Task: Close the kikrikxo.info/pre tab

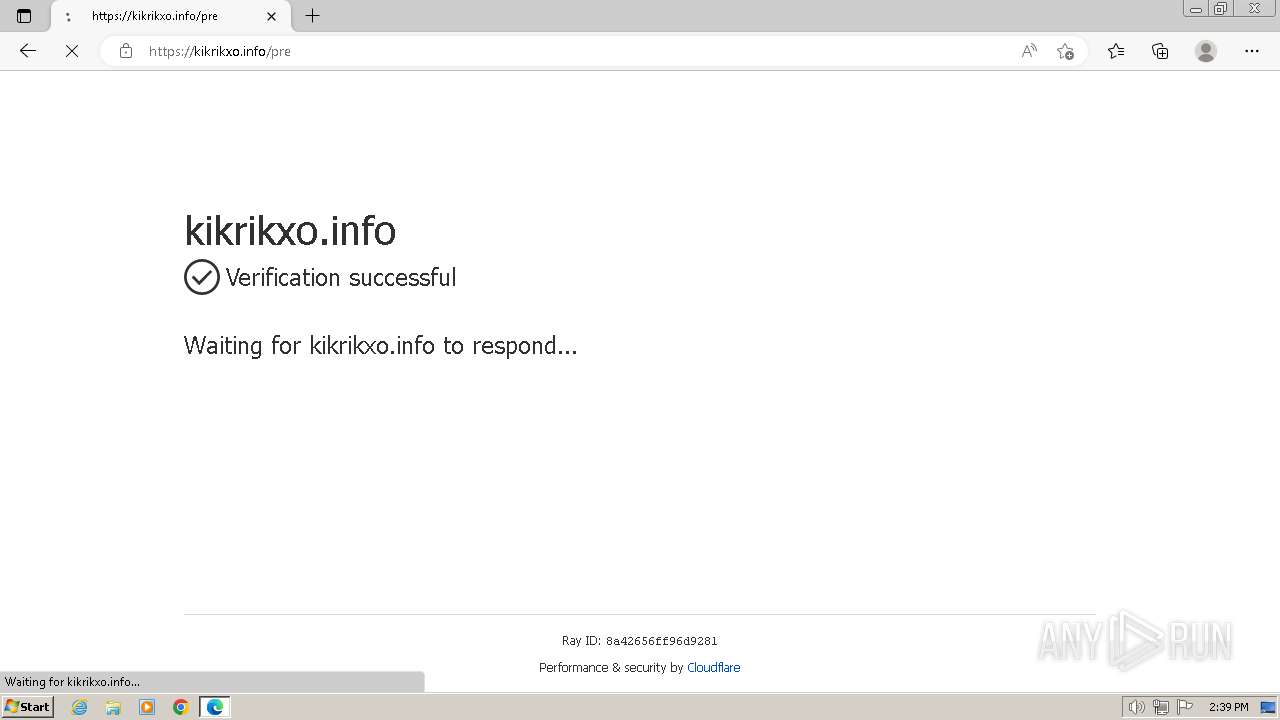Action: click(272, 16)
